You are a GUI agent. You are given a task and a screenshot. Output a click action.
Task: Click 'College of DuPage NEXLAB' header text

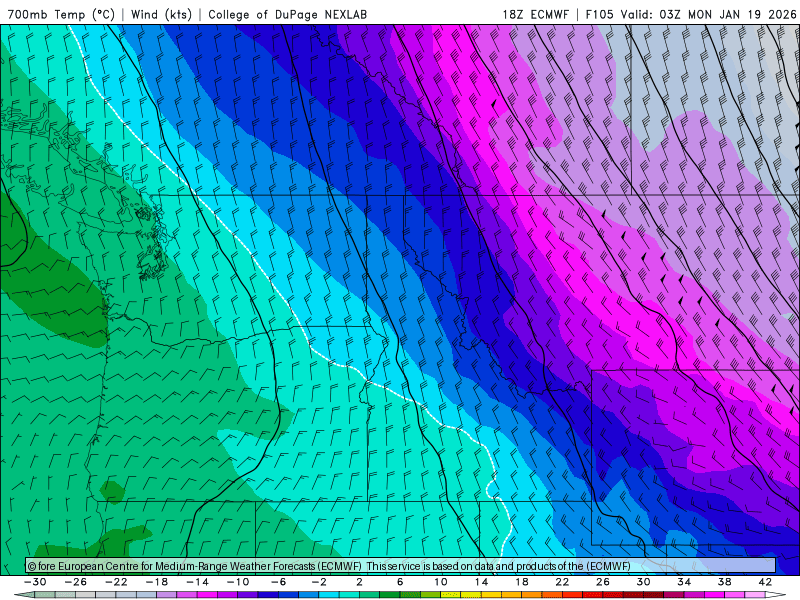click(x=287, y=14)
